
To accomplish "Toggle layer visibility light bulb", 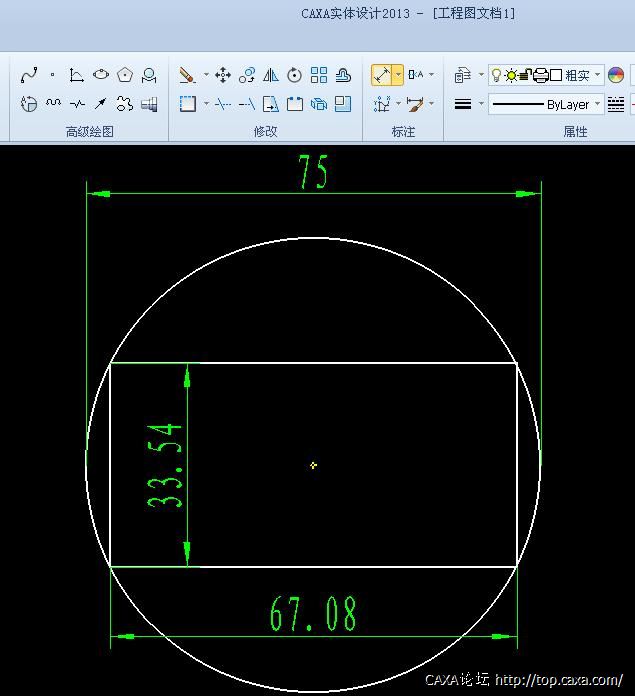I will click(x=496, y=75).
